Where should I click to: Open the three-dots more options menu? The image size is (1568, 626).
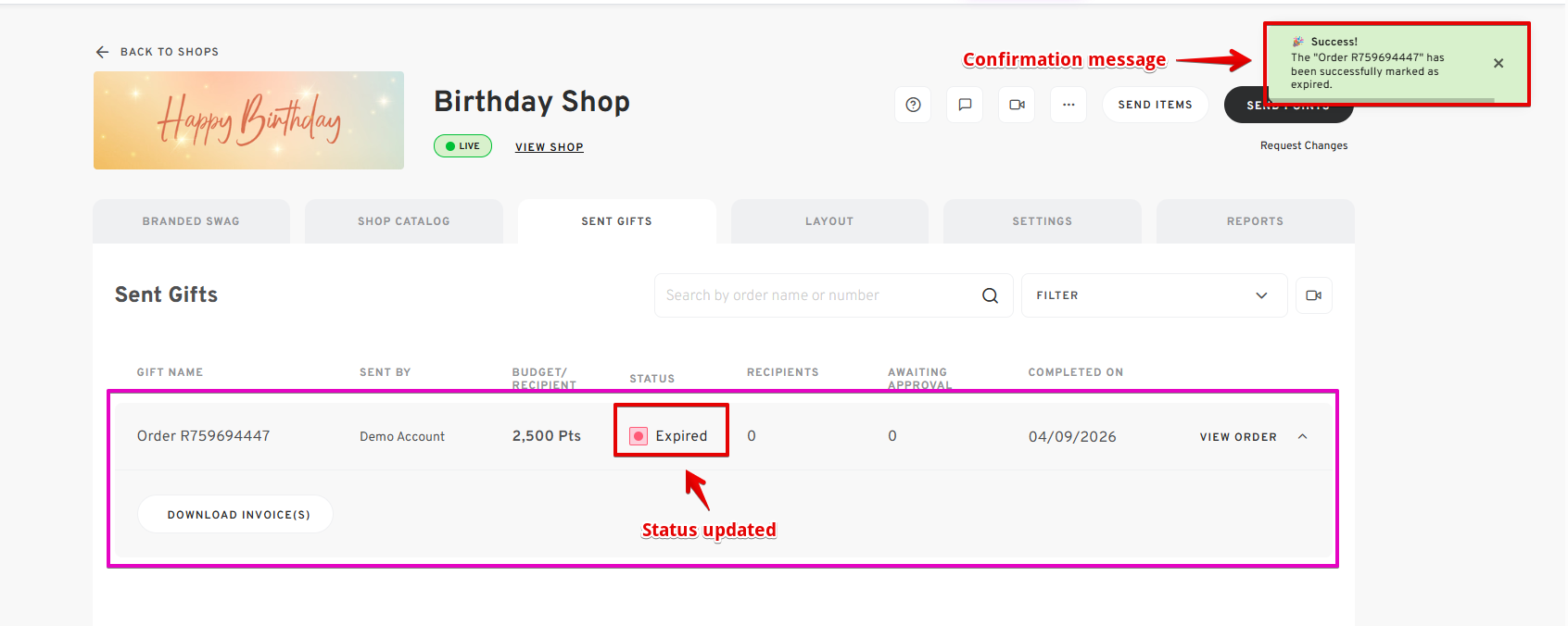click(1069, 105)
